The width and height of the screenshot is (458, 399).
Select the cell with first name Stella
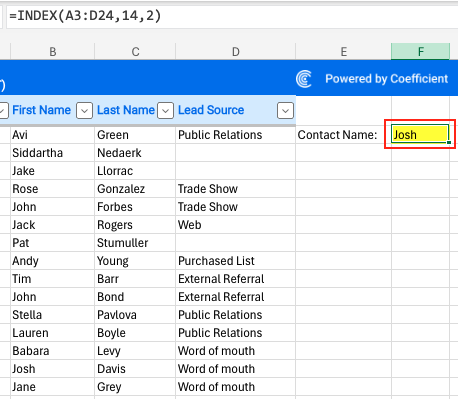[x=53, y=315]
